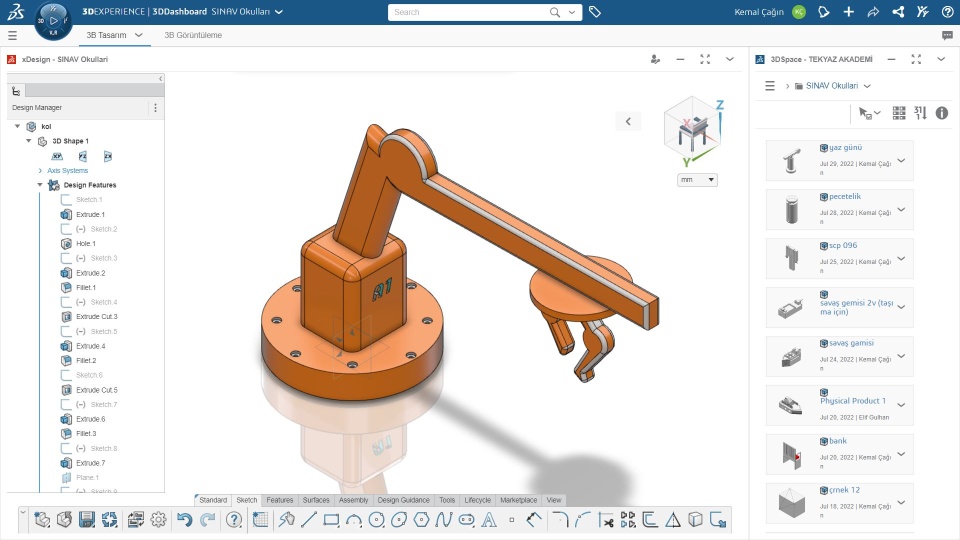The image size is (960, 540).
Task: Click the Update/rebuild arrows icon
Action: point(110,520)
